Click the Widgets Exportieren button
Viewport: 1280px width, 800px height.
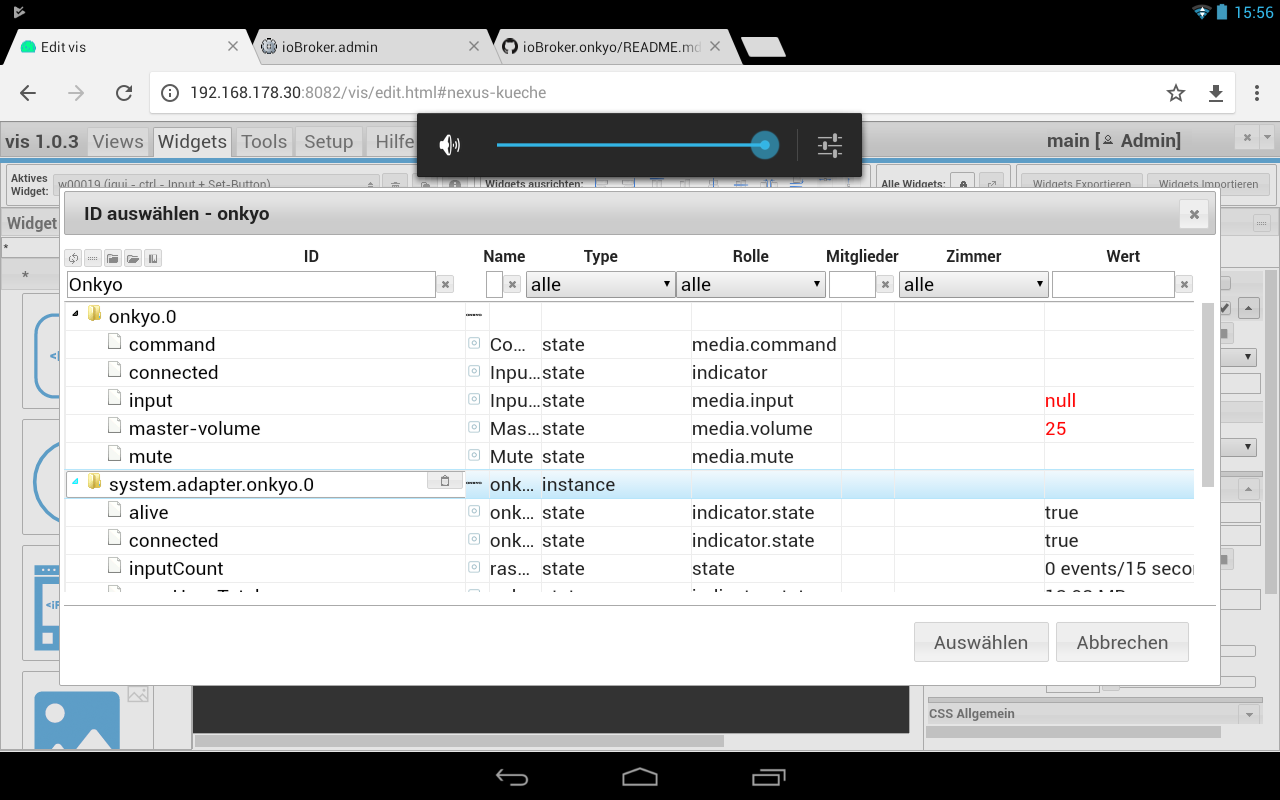1082,184
